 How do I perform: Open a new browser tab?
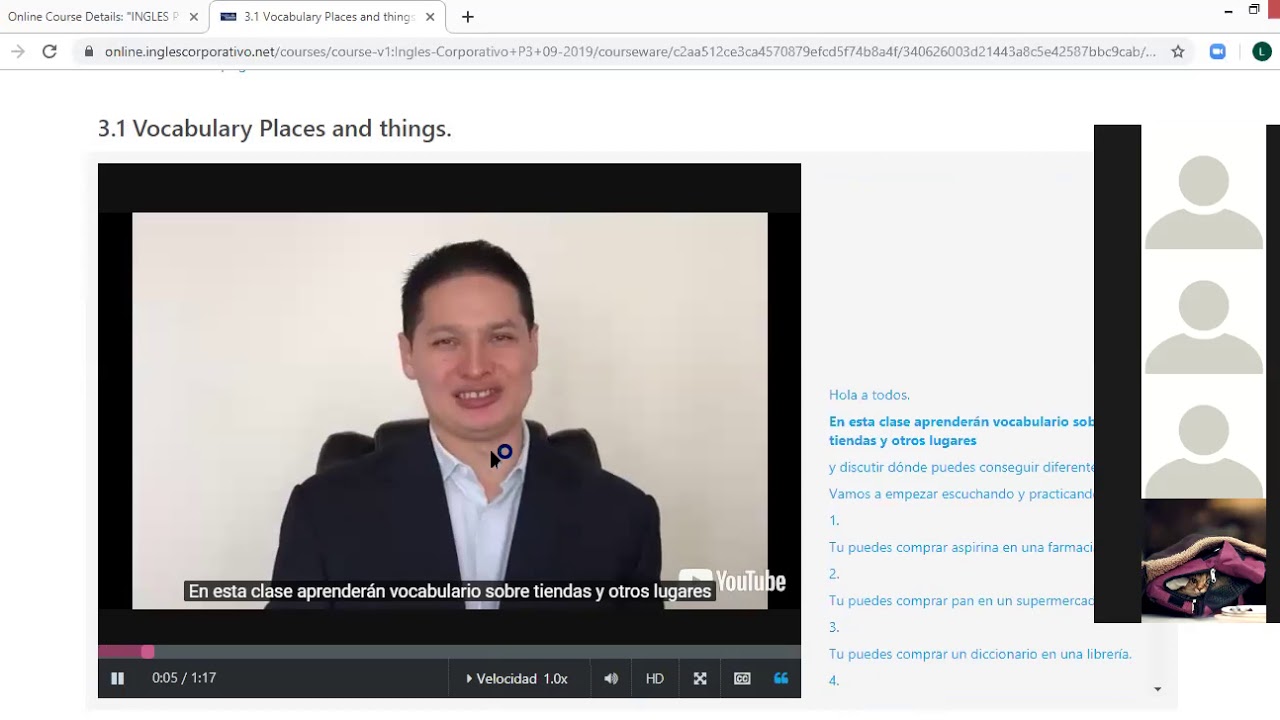tap(467, 17)
